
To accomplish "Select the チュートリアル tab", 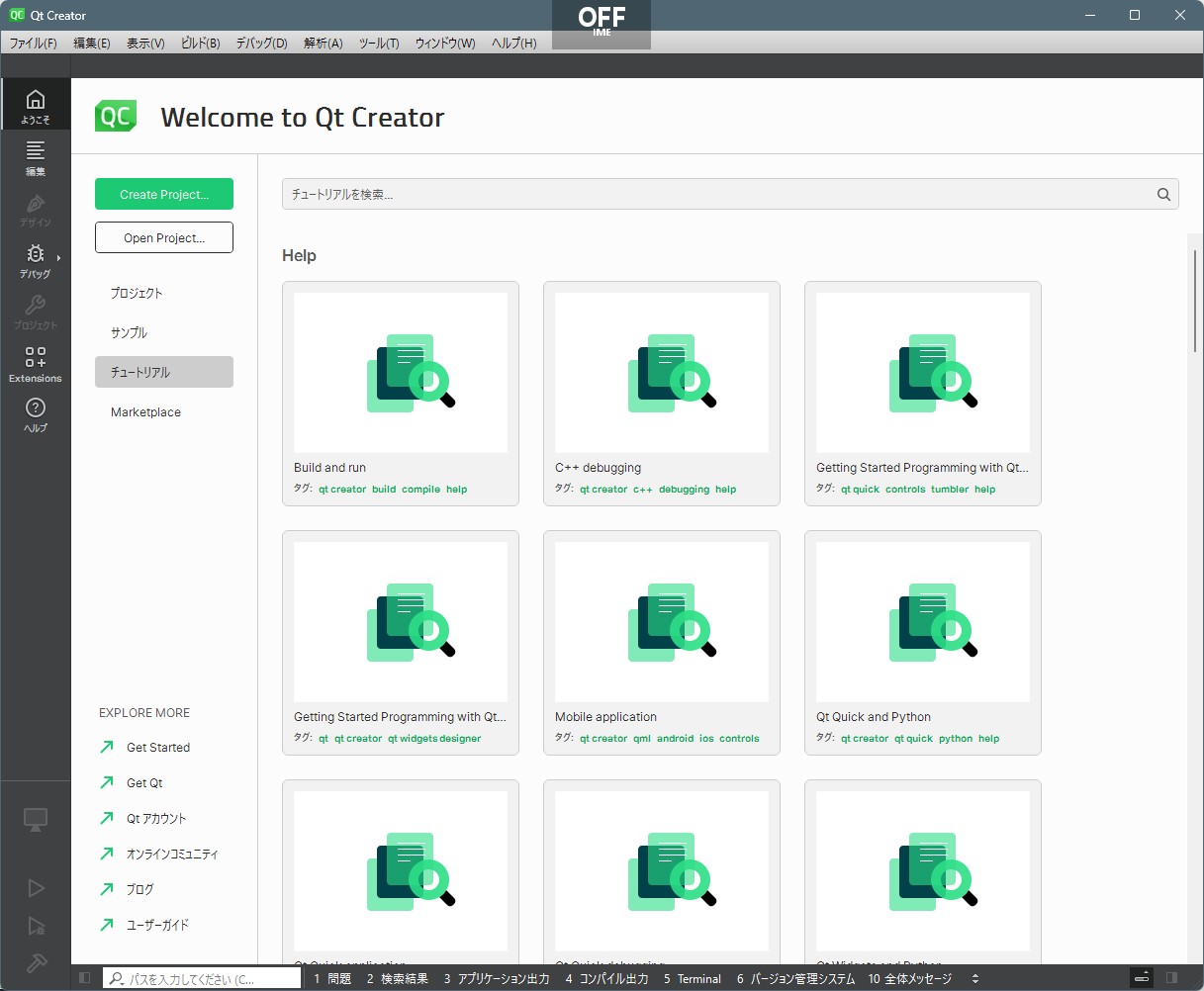I will [164, 372].
